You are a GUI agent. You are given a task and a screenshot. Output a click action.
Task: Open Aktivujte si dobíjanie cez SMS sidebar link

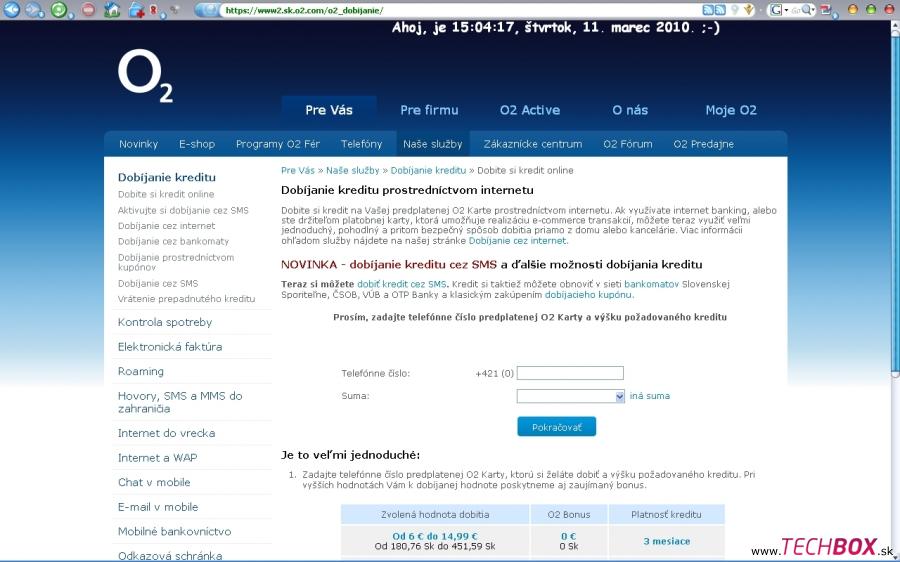coord(183,210)
